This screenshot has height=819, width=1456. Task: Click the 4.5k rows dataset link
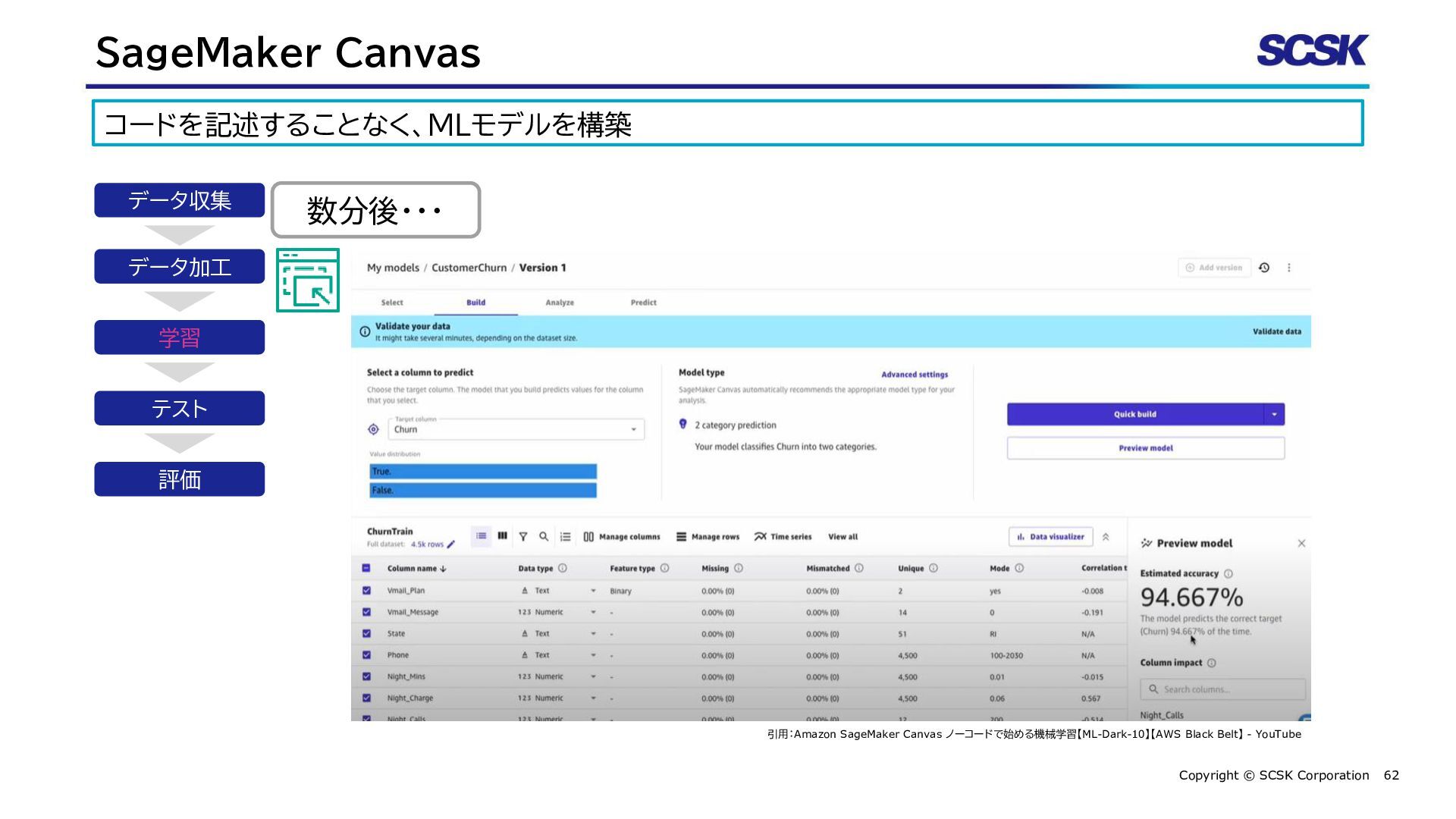point(427,544)
